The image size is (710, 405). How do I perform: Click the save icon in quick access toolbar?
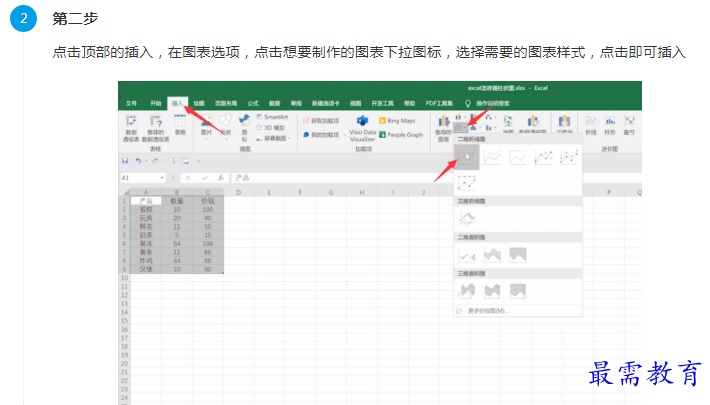tap(125, 161)
